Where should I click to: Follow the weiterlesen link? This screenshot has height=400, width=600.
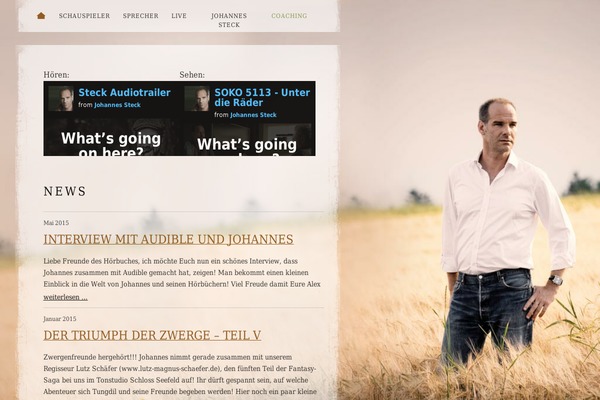(65, 297)
